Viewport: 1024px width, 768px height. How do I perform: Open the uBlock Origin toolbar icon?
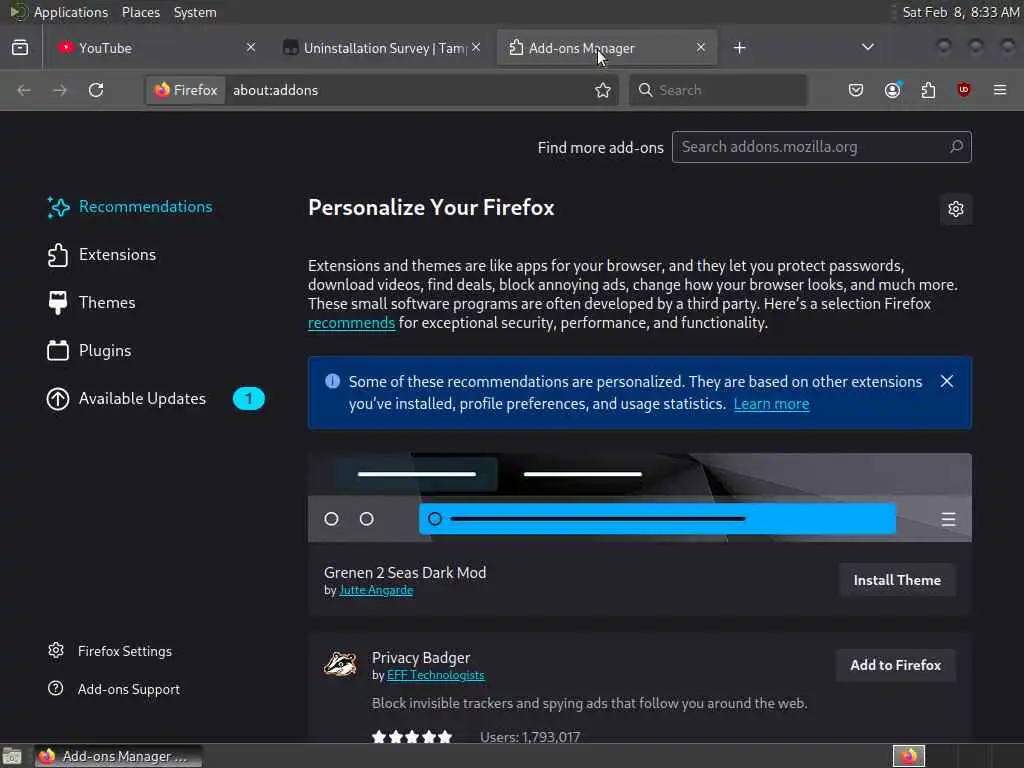(963, 90)
